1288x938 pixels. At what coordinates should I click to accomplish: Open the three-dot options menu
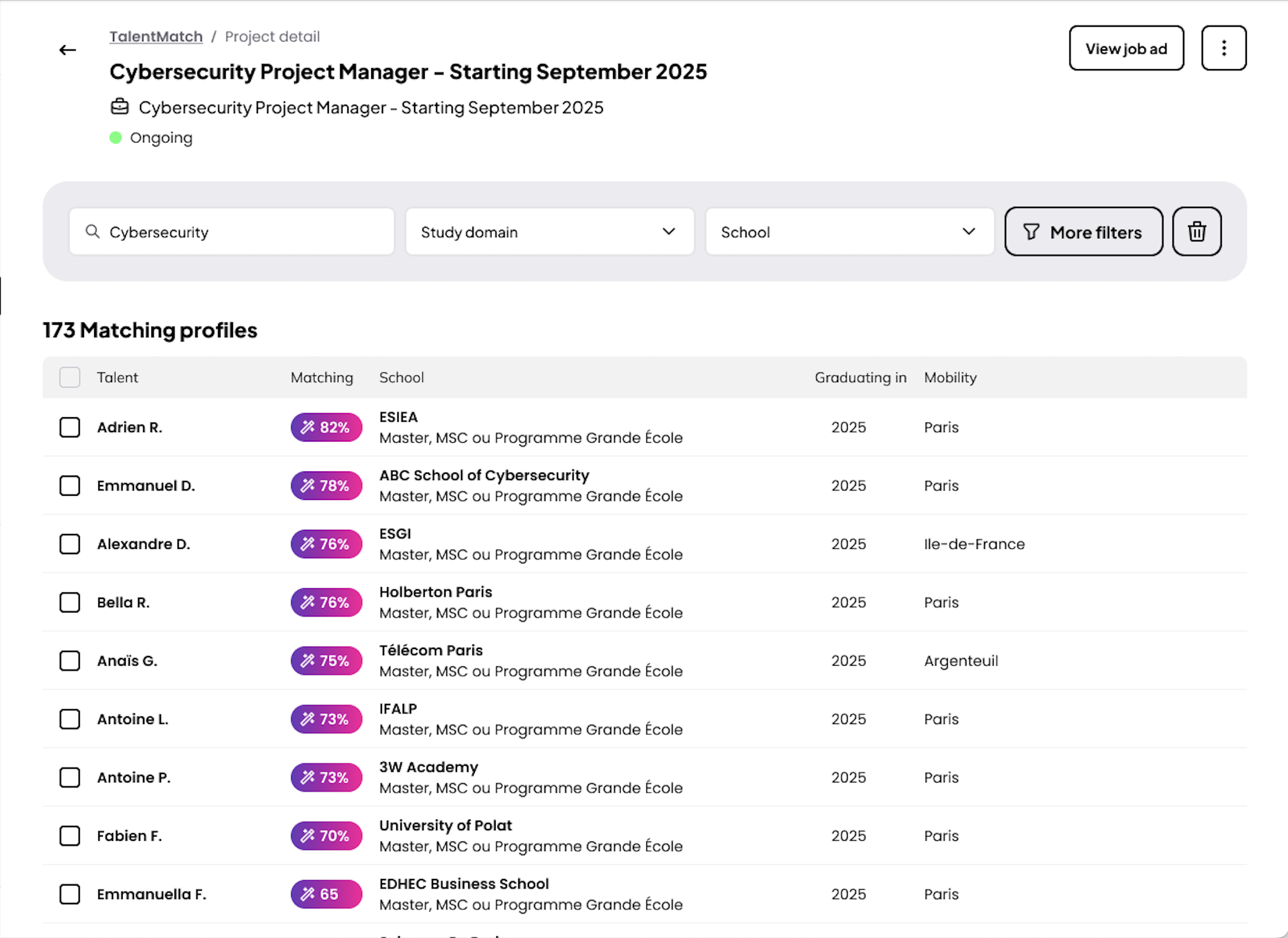(x=1224, y=48)
